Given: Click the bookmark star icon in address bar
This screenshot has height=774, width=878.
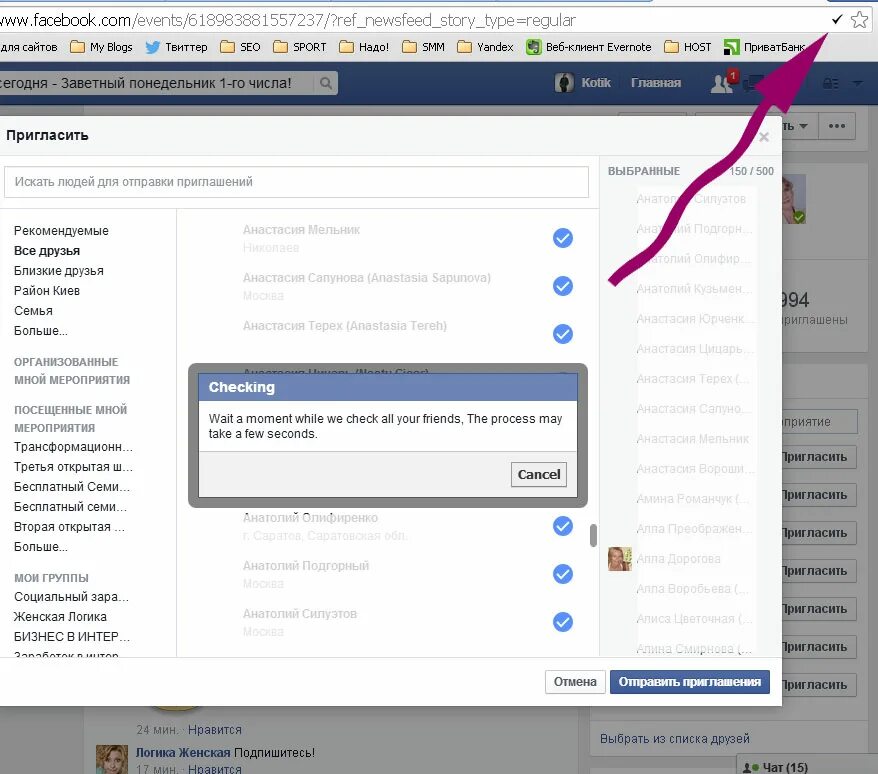Looking at the screenshot, I should click(859, 20).
